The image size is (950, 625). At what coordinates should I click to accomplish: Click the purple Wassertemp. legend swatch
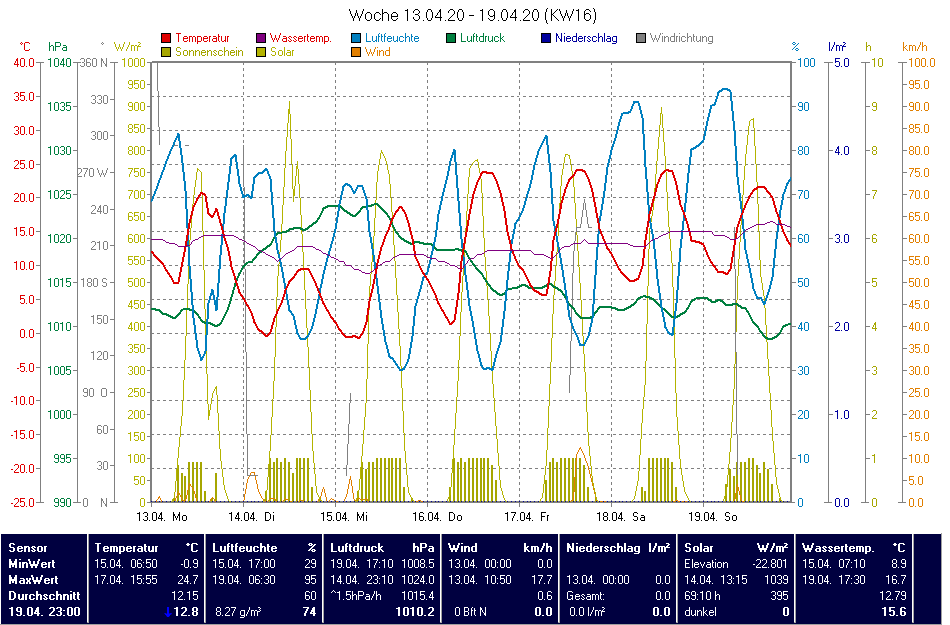tap(262, 38)
